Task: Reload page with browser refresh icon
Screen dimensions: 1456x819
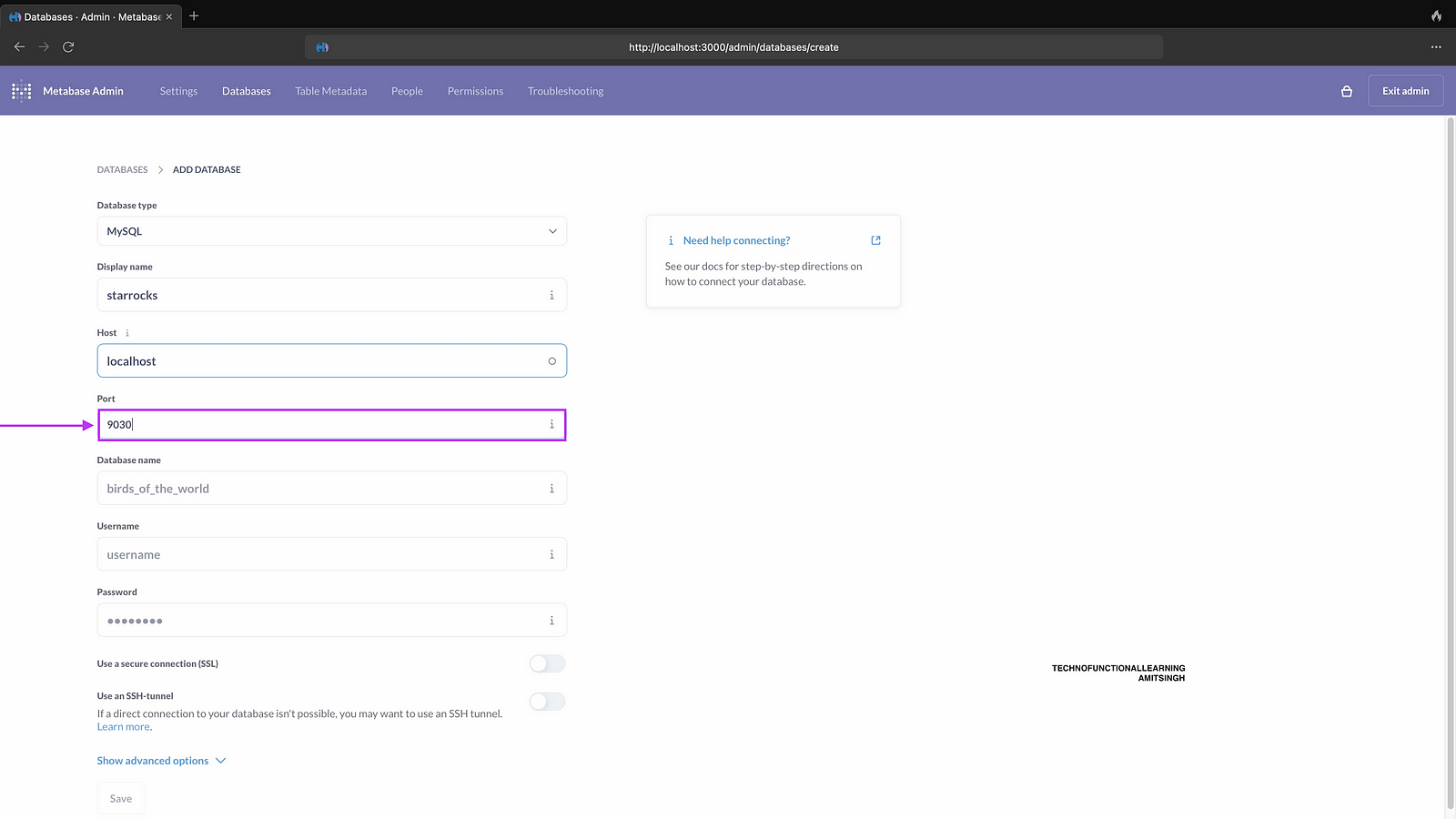Action: tap(68, 46)
